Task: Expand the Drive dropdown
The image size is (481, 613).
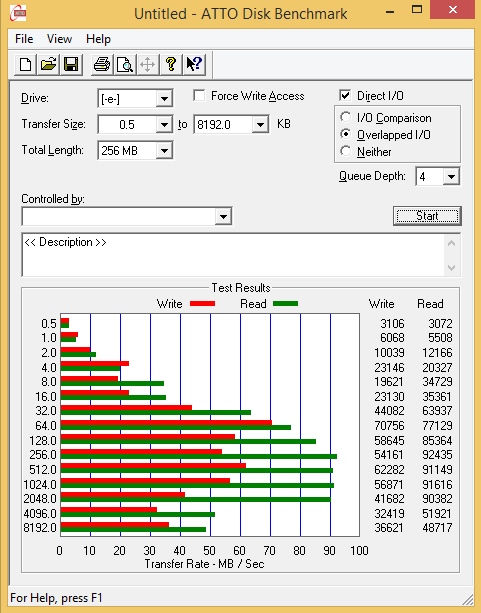Action: pos(164,99)
